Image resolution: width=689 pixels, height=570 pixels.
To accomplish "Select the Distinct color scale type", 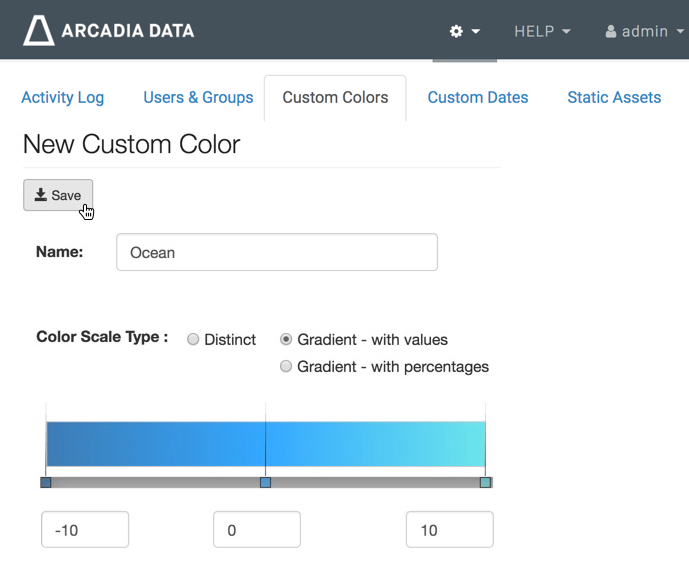I will 194,340.
